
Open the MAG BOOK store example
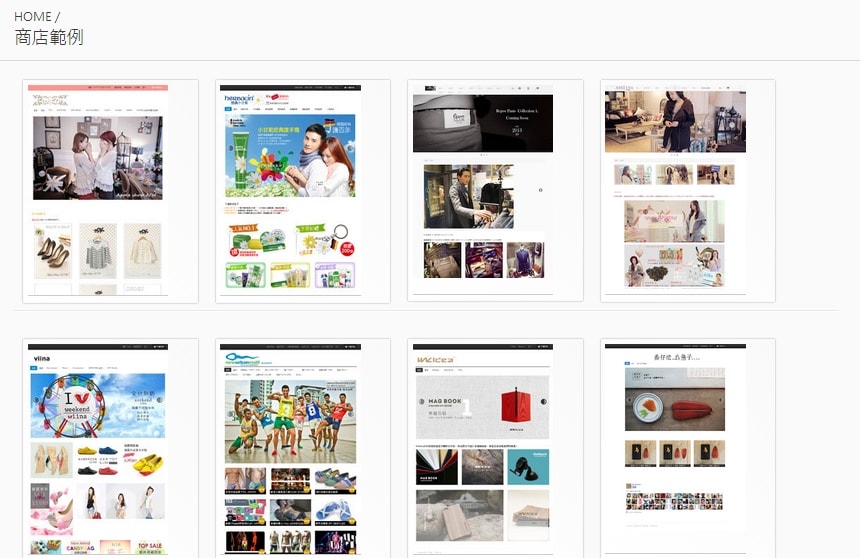495,450
